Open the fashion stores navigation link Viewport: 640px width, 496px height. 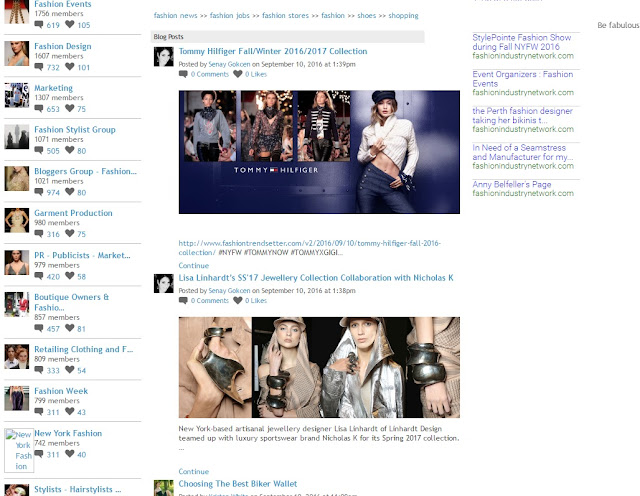285,16
